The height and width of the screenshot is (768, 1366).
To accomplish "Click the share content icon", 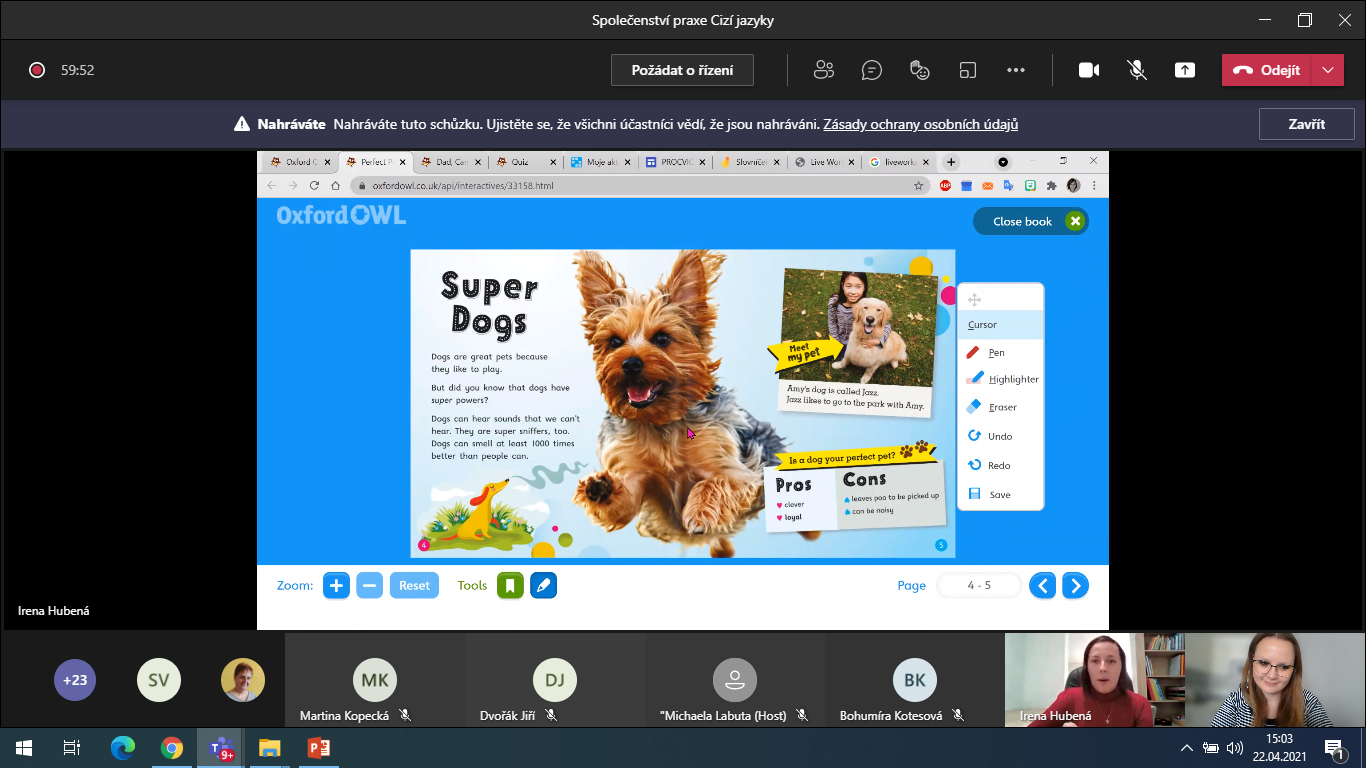I will pos(1185,70).
